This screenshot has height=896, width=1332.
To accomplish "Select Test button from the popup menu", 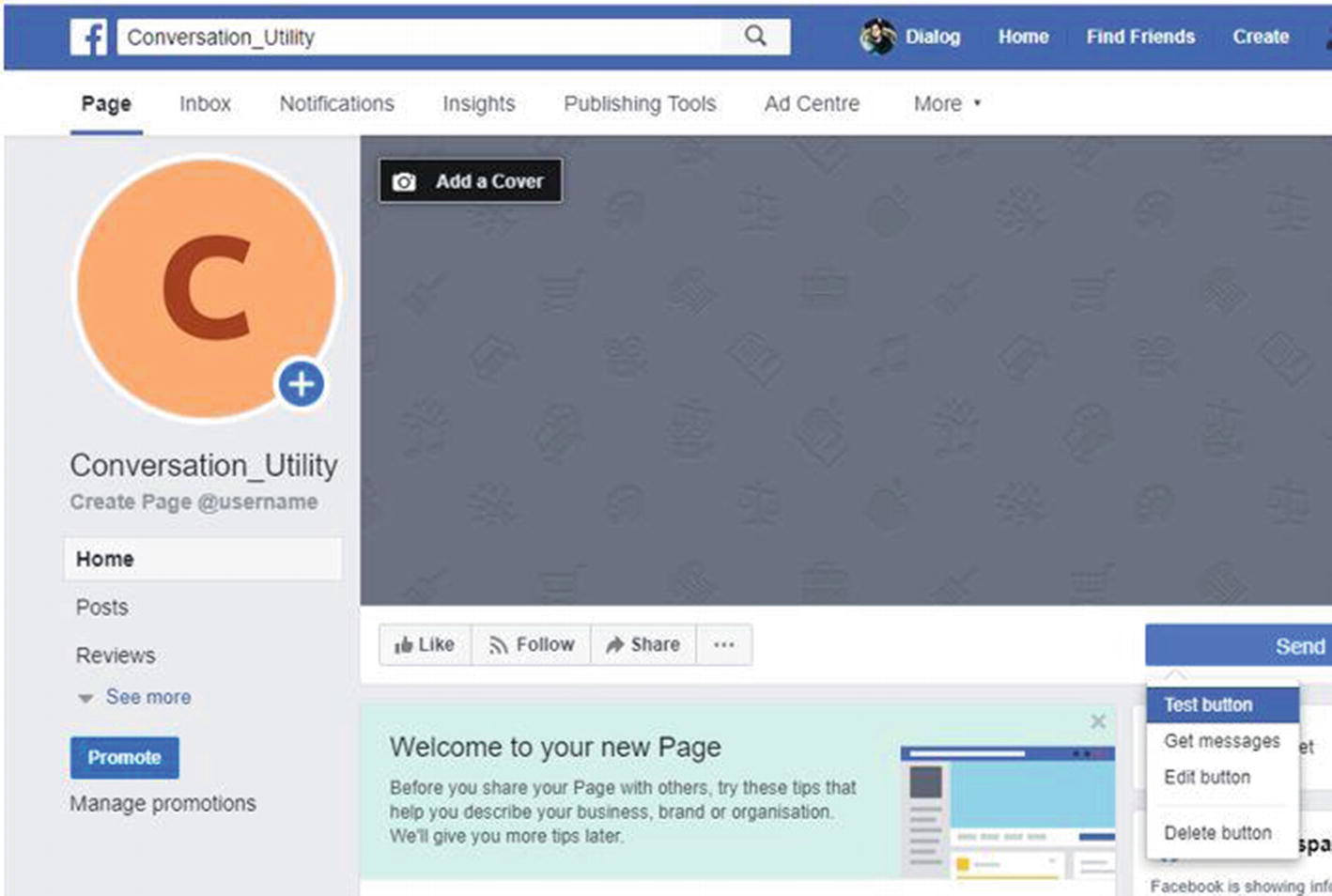I will click(x=1222, y=704).
